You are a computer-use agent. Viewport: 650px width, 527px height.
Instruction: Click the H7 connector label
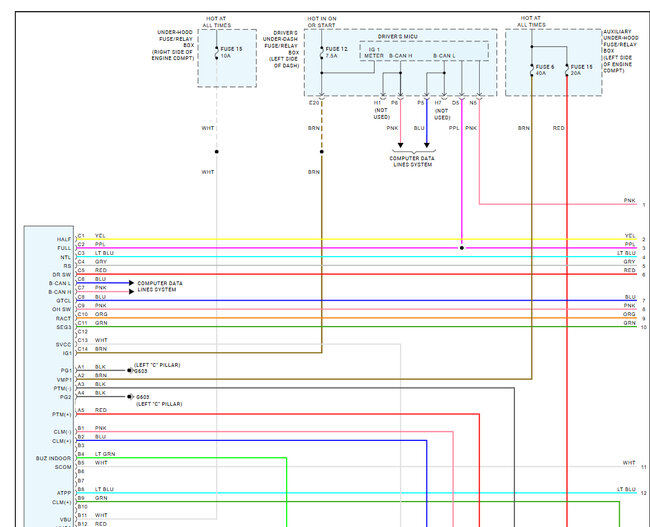coord(438,103)
